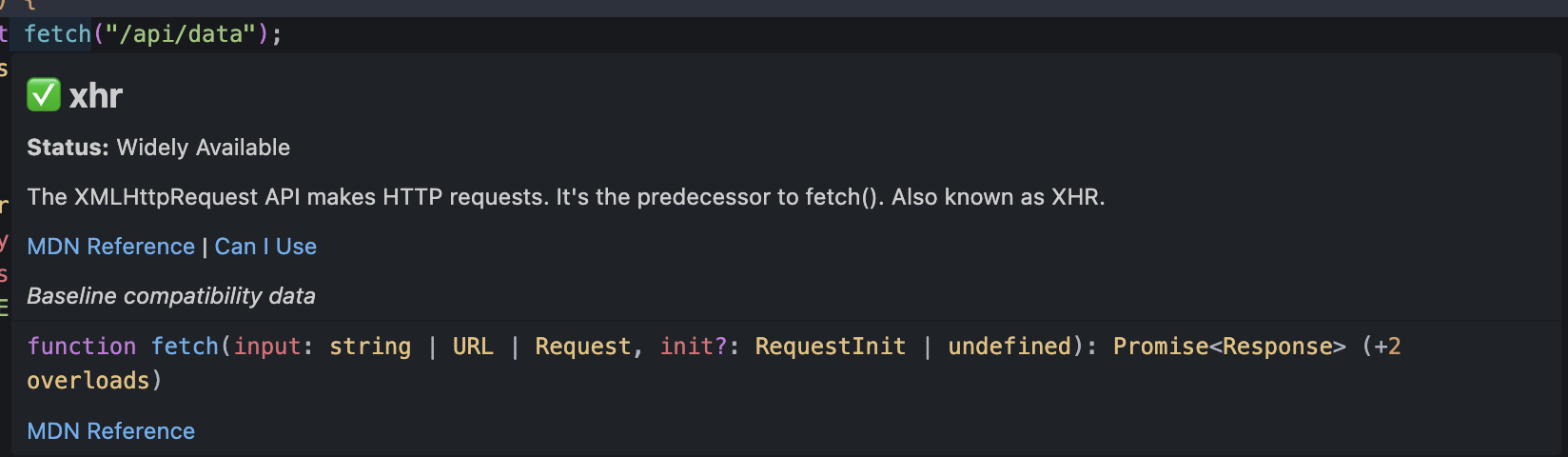Click the xhr heading in hover popup
1568x457 pixels.
(x=96, y=96)
